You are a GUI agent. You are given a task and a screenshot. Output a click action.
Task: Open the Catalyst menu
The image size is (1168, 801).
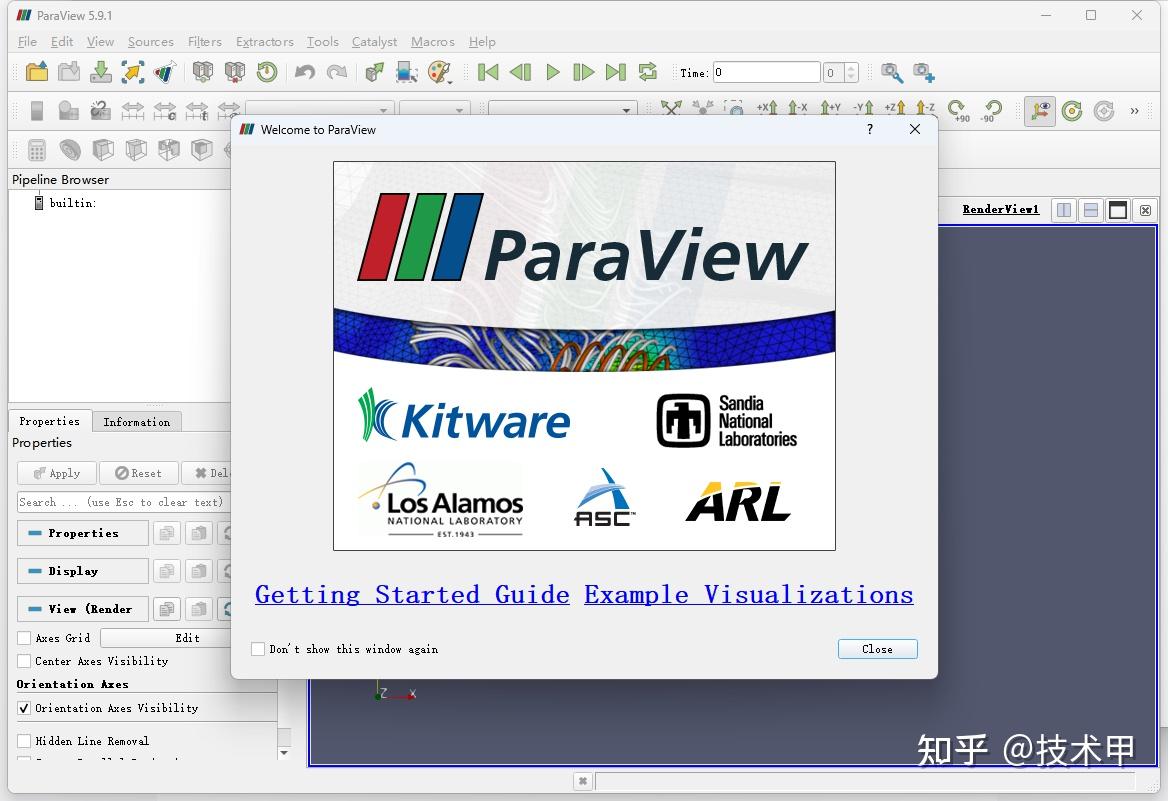pos(374,42)
